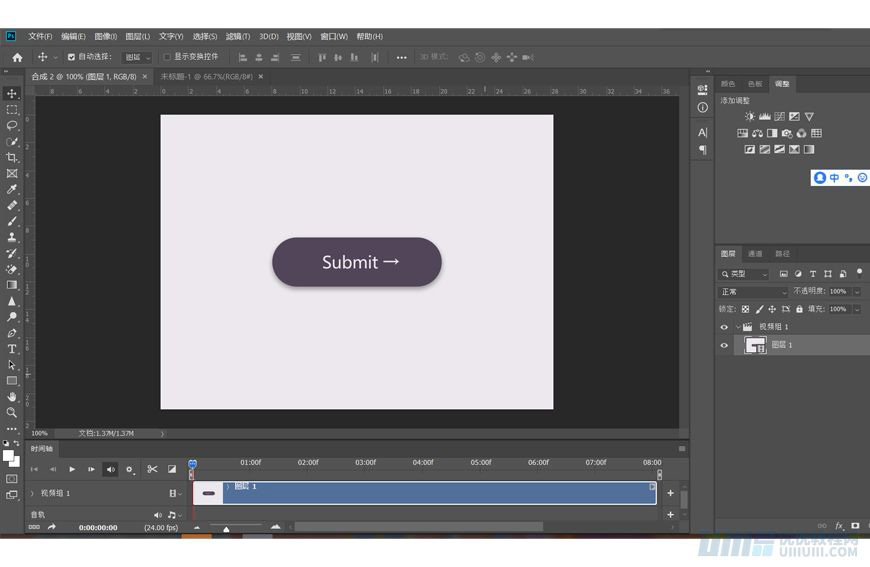This screenshot has width=870, height=567.
Task: Choose the Zoom tool
Action: click(12, 412)
